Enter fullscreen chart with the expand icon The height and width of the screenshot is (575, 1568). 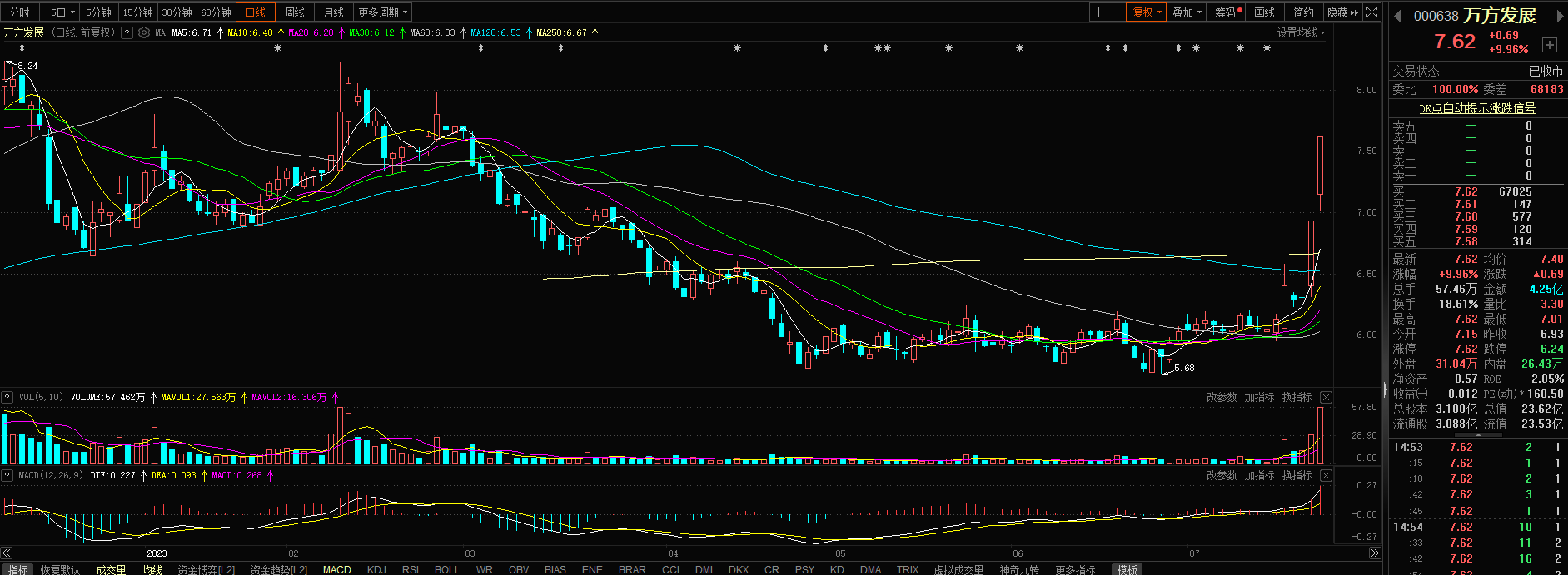point(1372,12)
